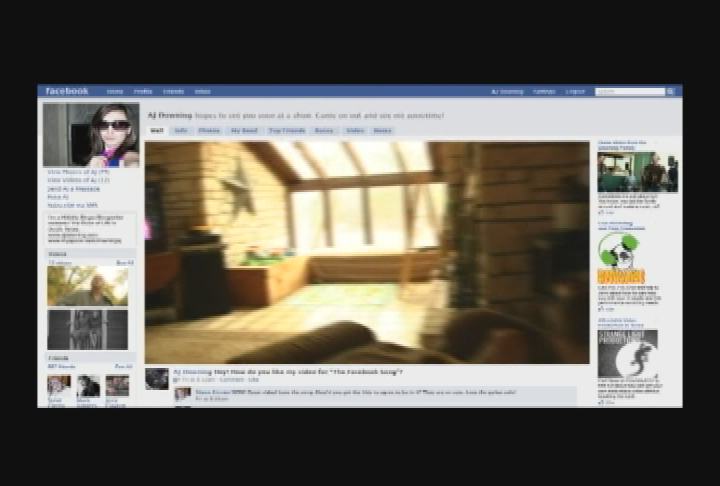Click the search magnifier button
Viewport: 720px width, 486px height.
pyautogui.click(x=671, y=91)
